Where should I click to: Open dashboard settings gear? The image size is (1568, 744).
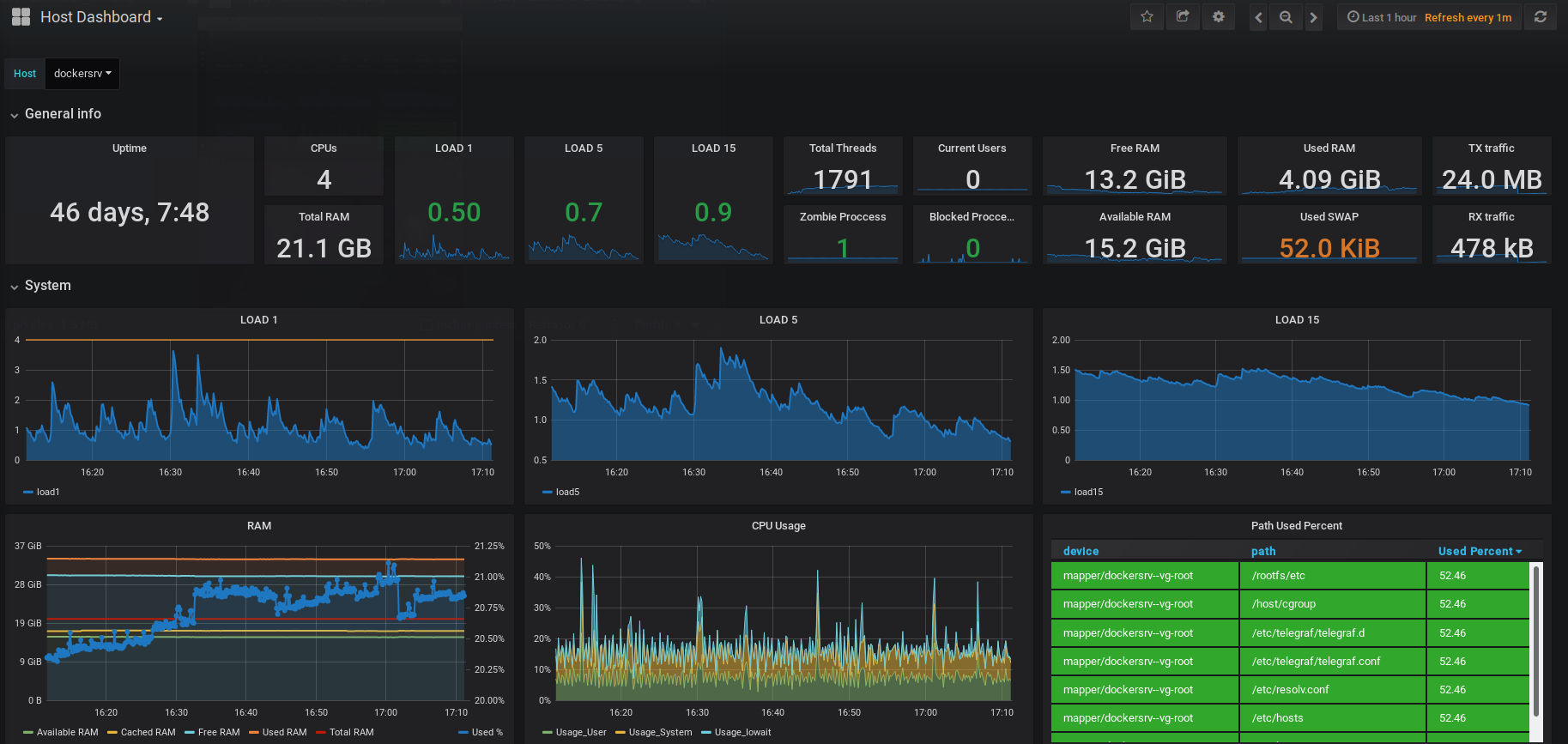click(1218, 17)
